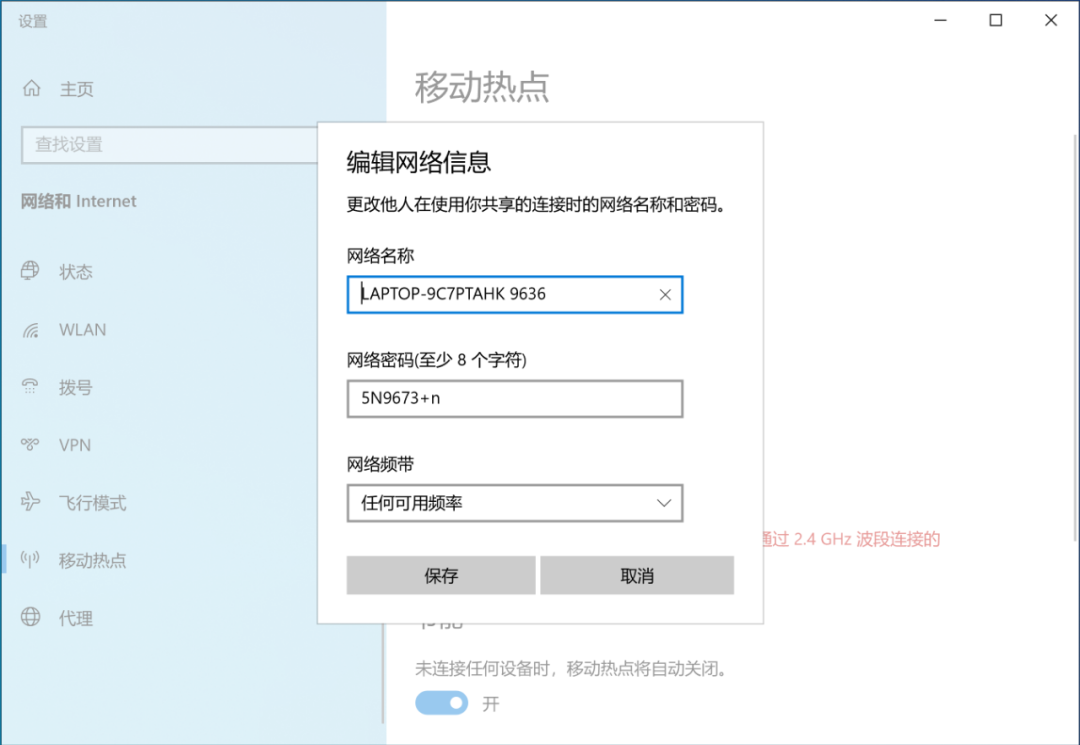This screenshot has height=745, width=1080.
Task: Click the 查找设置 search box
Action: pyautogui.click(x=169, y=145)
